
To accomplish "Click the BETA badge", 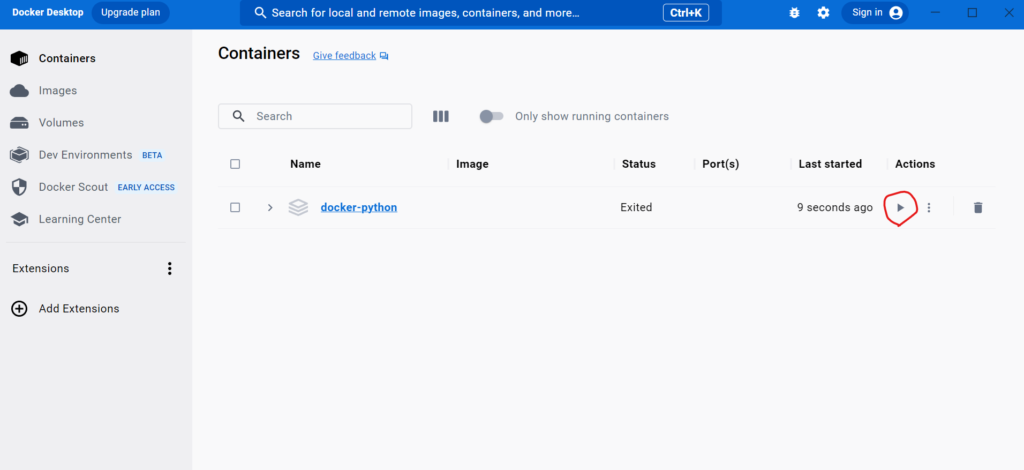I will [x=152, y=155].
